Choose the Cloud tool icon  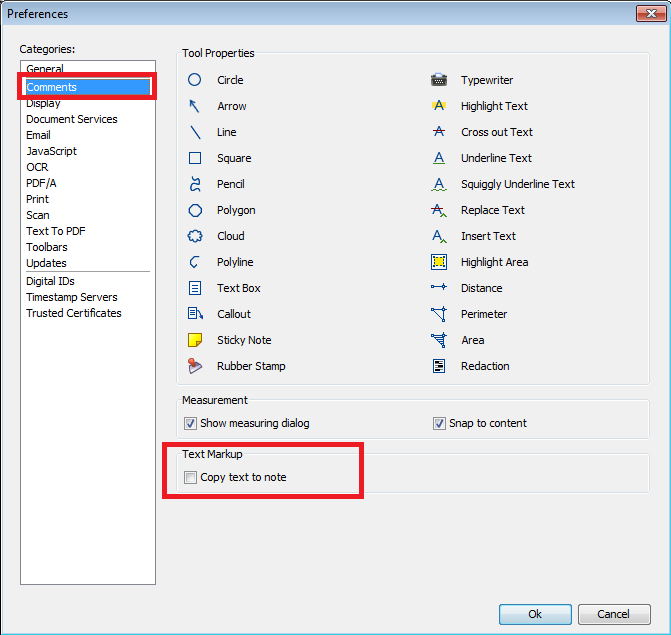[x=195, y=236]
